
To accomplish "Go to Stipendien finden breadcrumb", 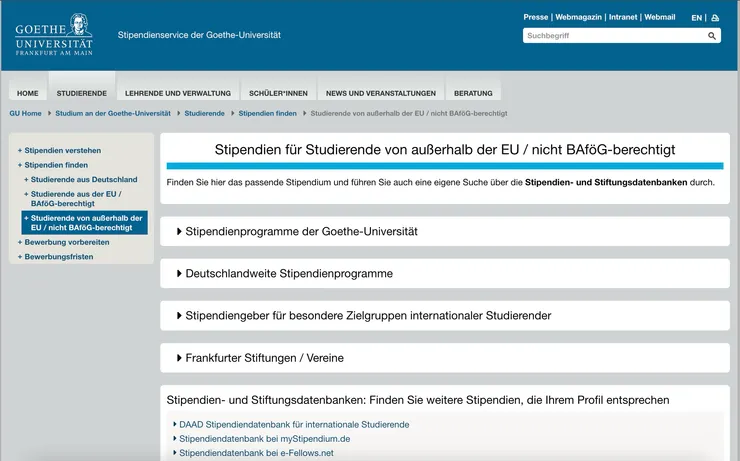I will tap(268, 113).
